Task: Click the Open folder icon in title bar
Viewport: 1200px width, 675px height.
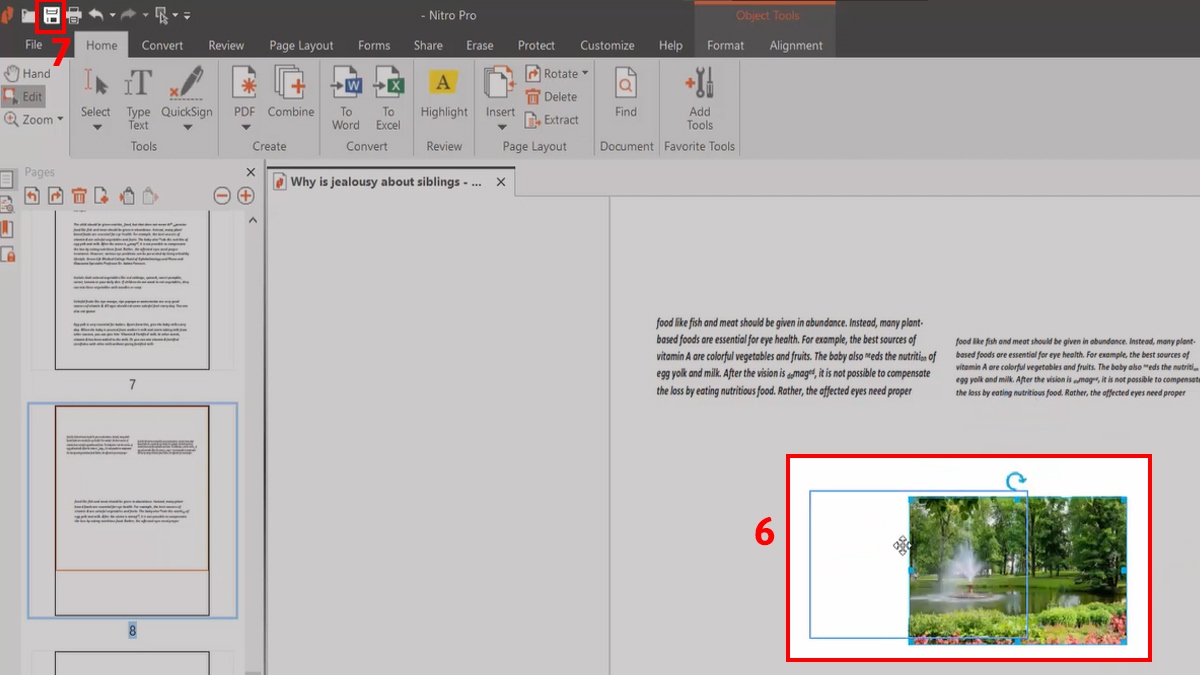Action: coord(28,15)
